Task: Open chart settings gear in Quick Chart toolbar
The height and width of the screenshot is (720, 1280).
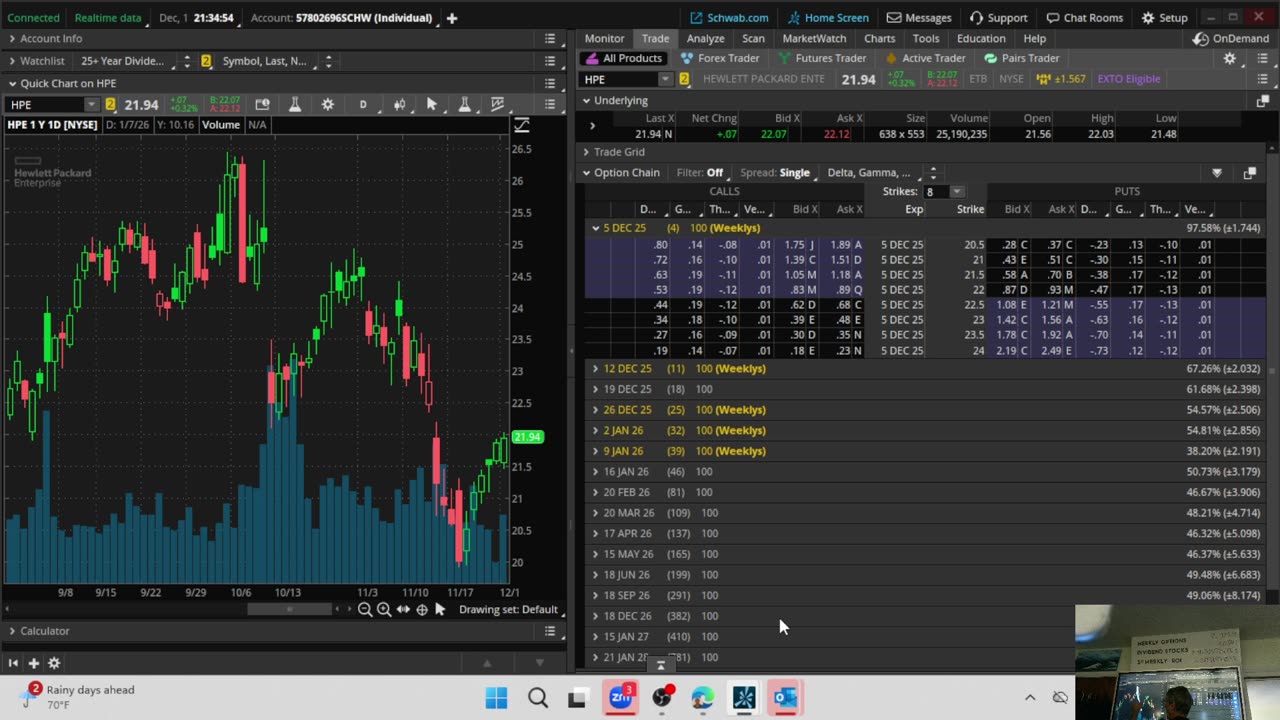Action: [327, 104]
